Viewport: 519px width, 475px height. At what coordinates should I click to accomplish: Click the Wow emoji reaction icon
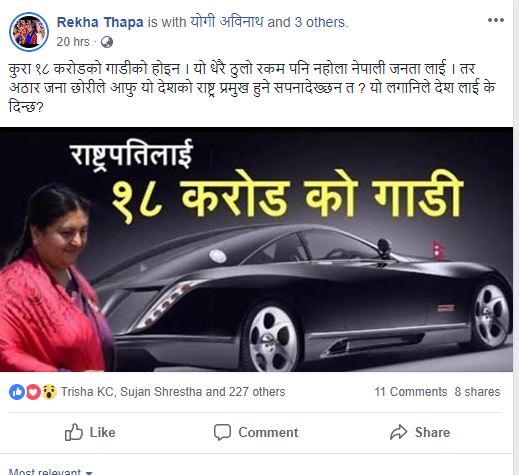click(x=49, y=392)
